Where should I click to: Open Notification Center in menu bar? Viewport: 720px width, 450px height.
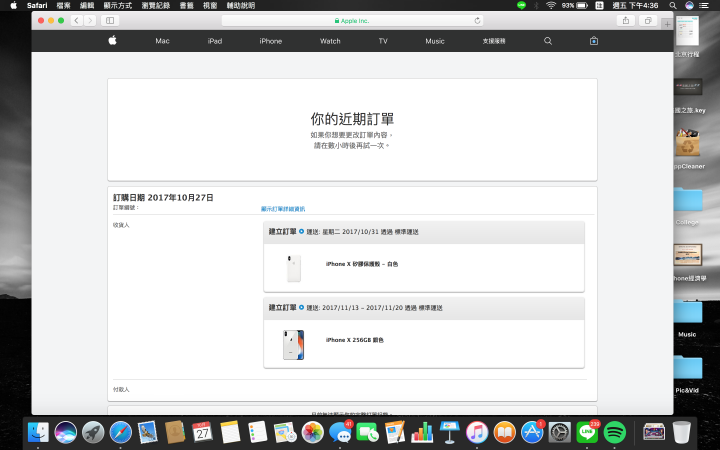coord(703,6)
